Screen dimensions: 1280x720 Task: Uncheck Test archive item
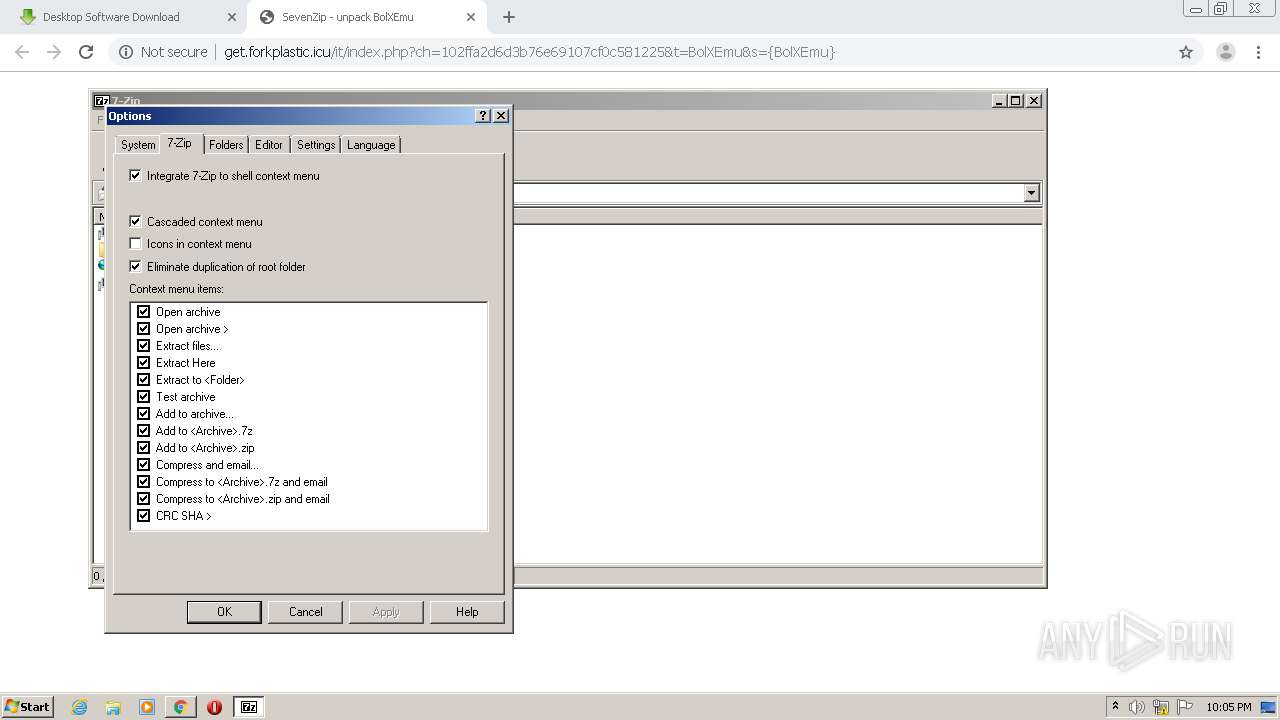pyautogui.click(x=143, y=397)
